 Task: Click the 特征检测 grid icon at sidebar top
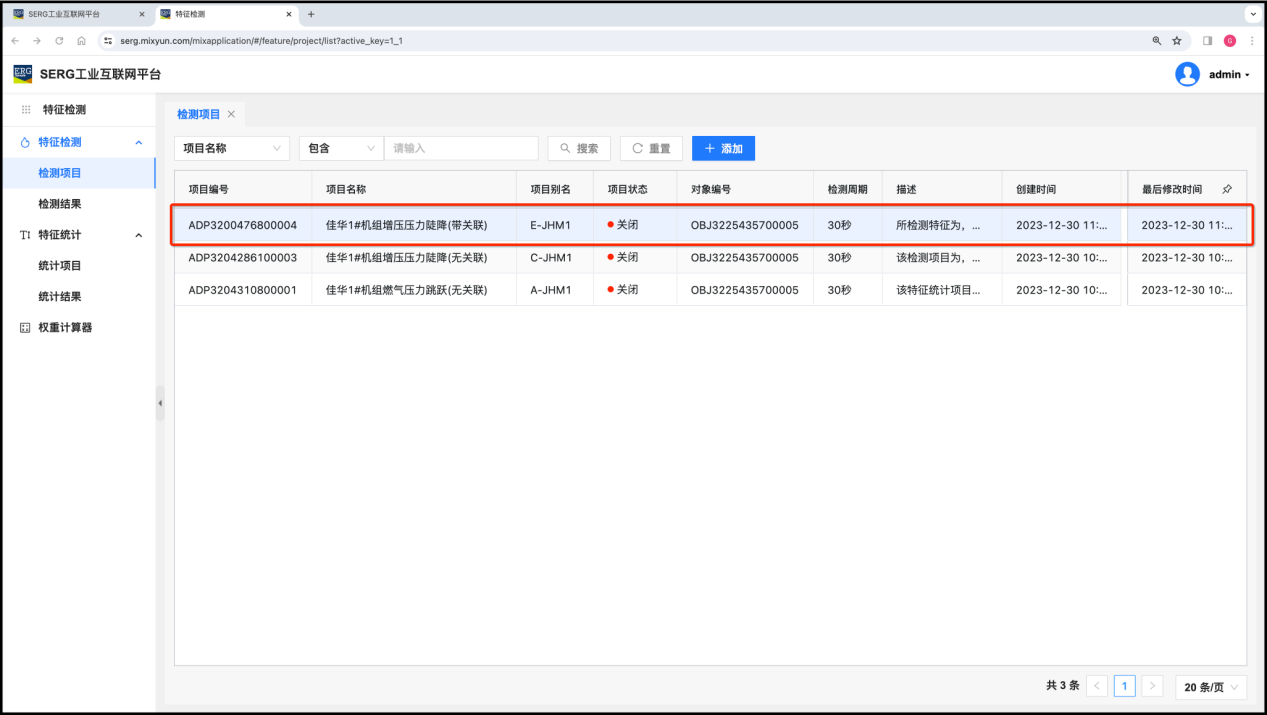pyautogui.click(x=26, y=110)
